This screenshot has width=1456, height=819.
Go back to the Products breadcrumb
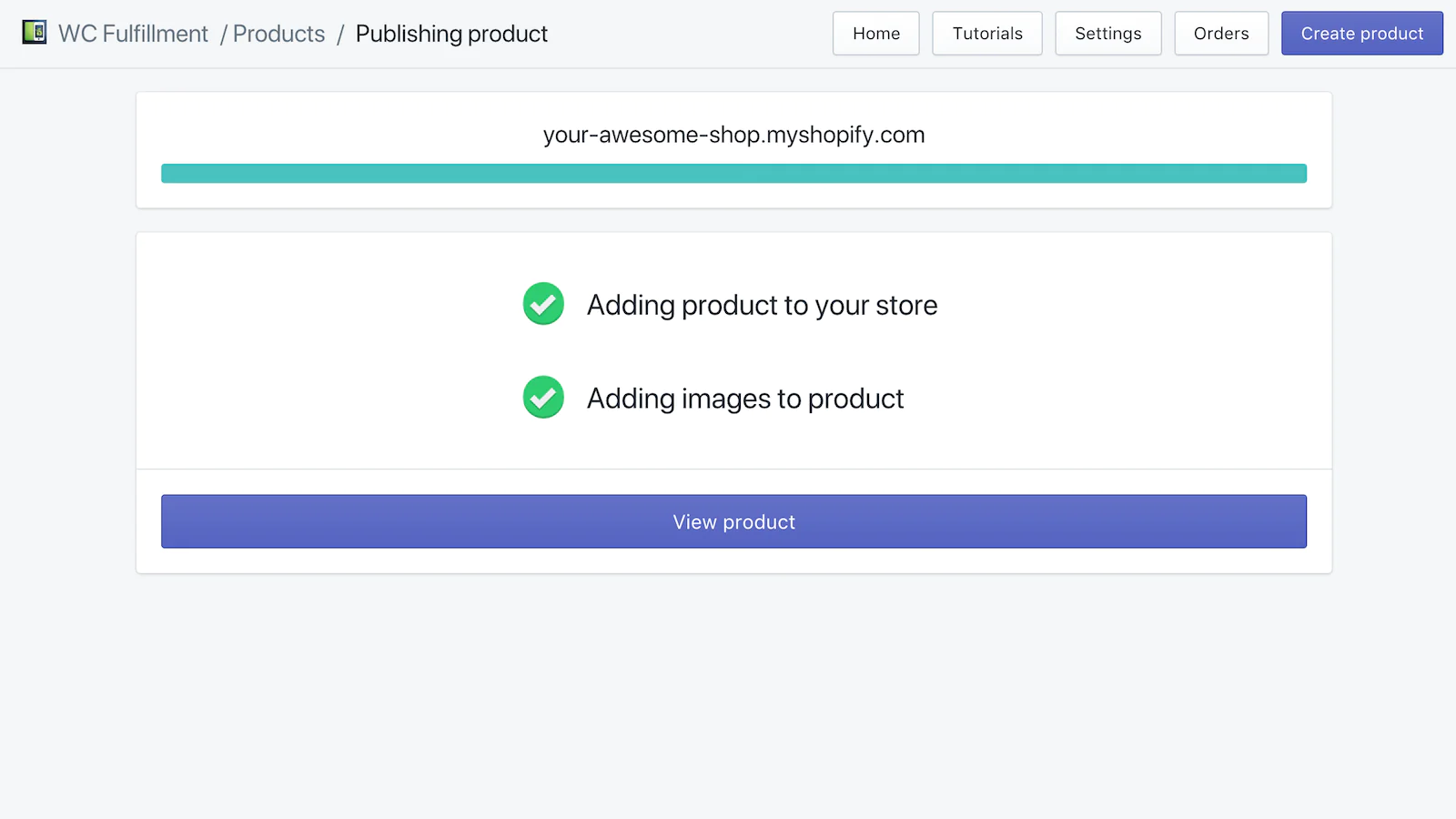coord(278,34)
